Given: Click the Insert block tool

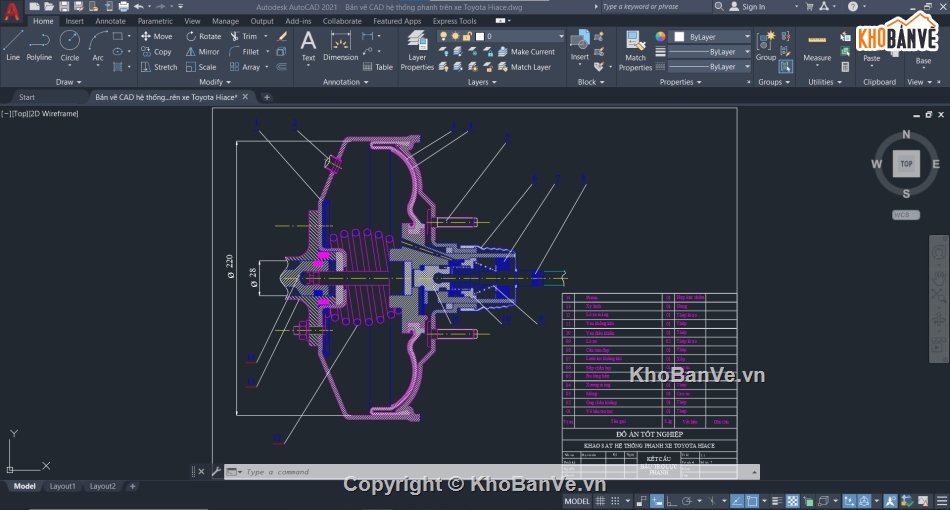Looking at the screenshot, I should tap(579, 46).
